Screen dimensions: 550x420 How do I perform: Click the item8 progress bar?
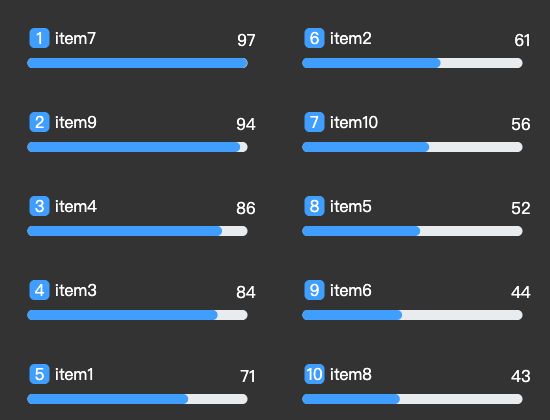coord(412,399)
